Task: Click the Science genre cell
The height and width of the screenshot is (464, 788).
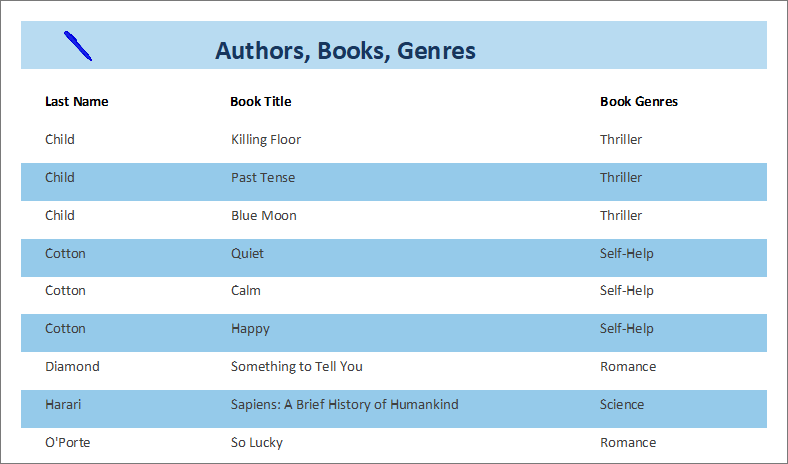Action: click(x=622, y=404)
